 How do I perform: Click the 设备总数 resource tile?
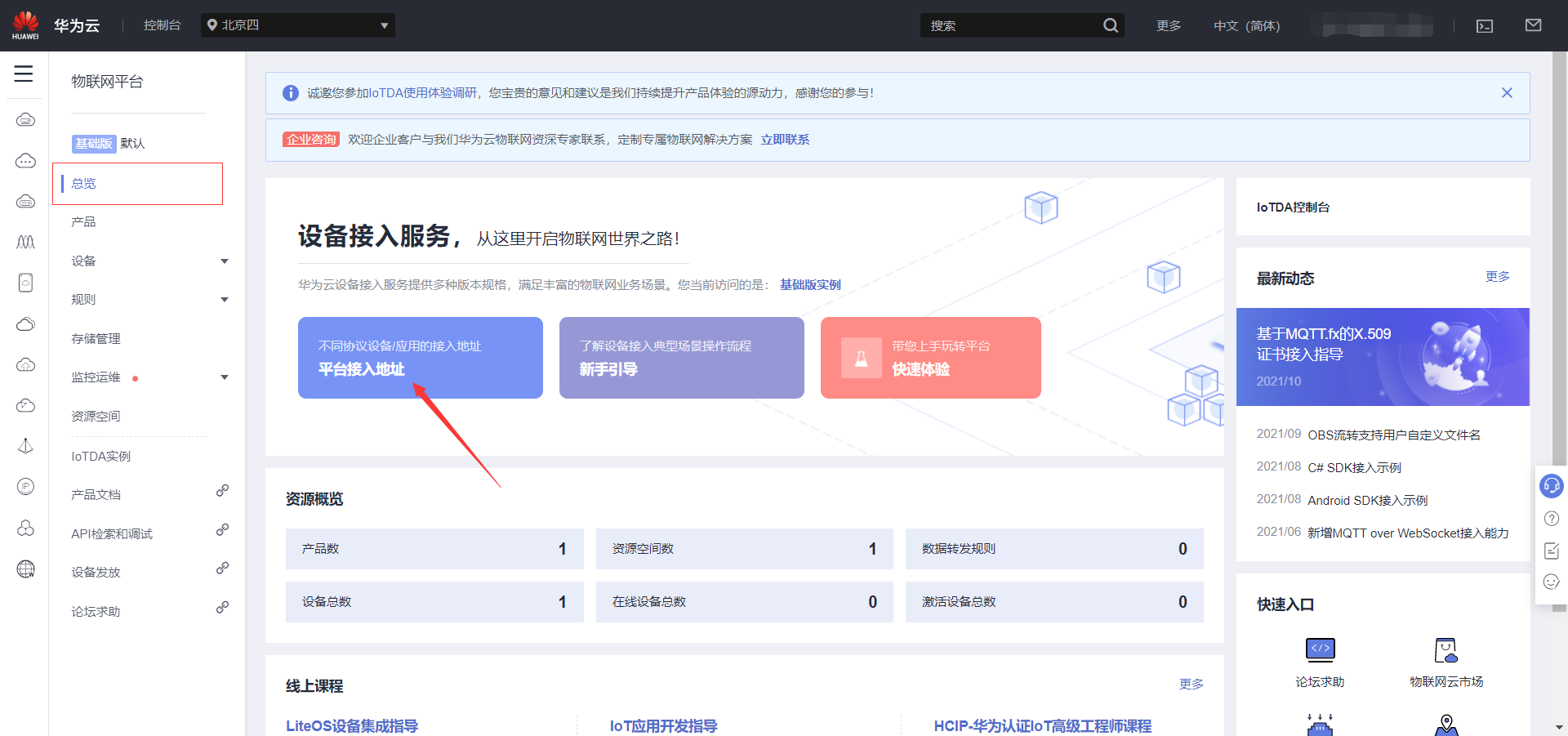(x=434, y=602)
